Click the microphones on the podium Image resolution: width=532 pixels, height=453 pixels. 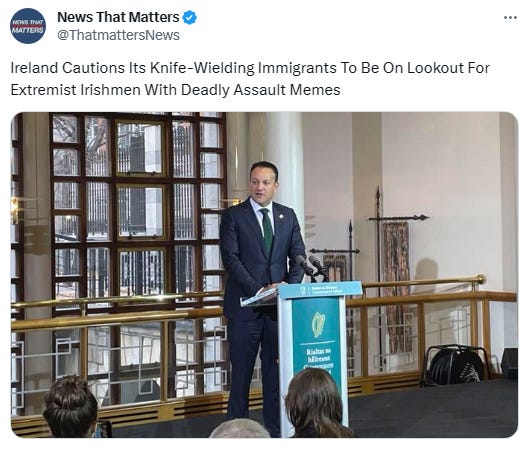pyautogui.click(x=310, y=266)
